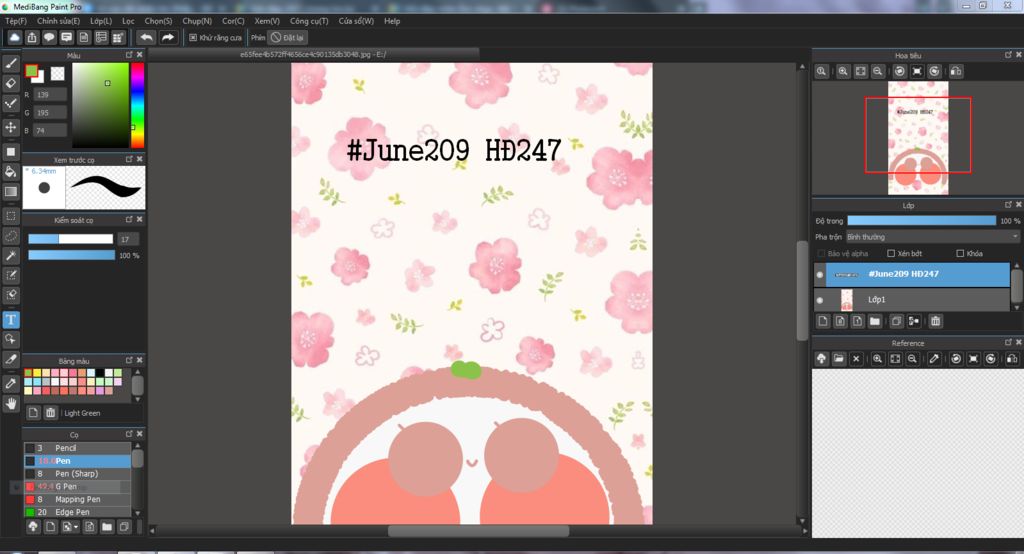Clear Reference image with X icon
1024x554 pixels.
click(856, 359)
